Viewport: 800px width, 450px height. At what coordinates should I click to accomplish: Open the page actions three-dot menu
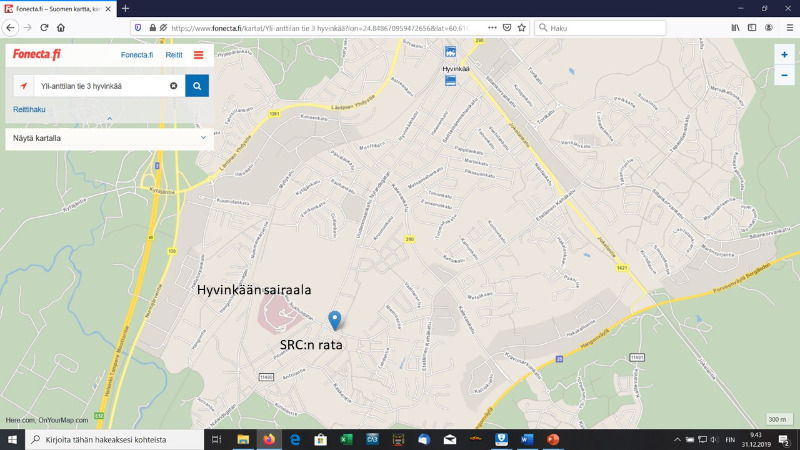(x=492, y=27)
